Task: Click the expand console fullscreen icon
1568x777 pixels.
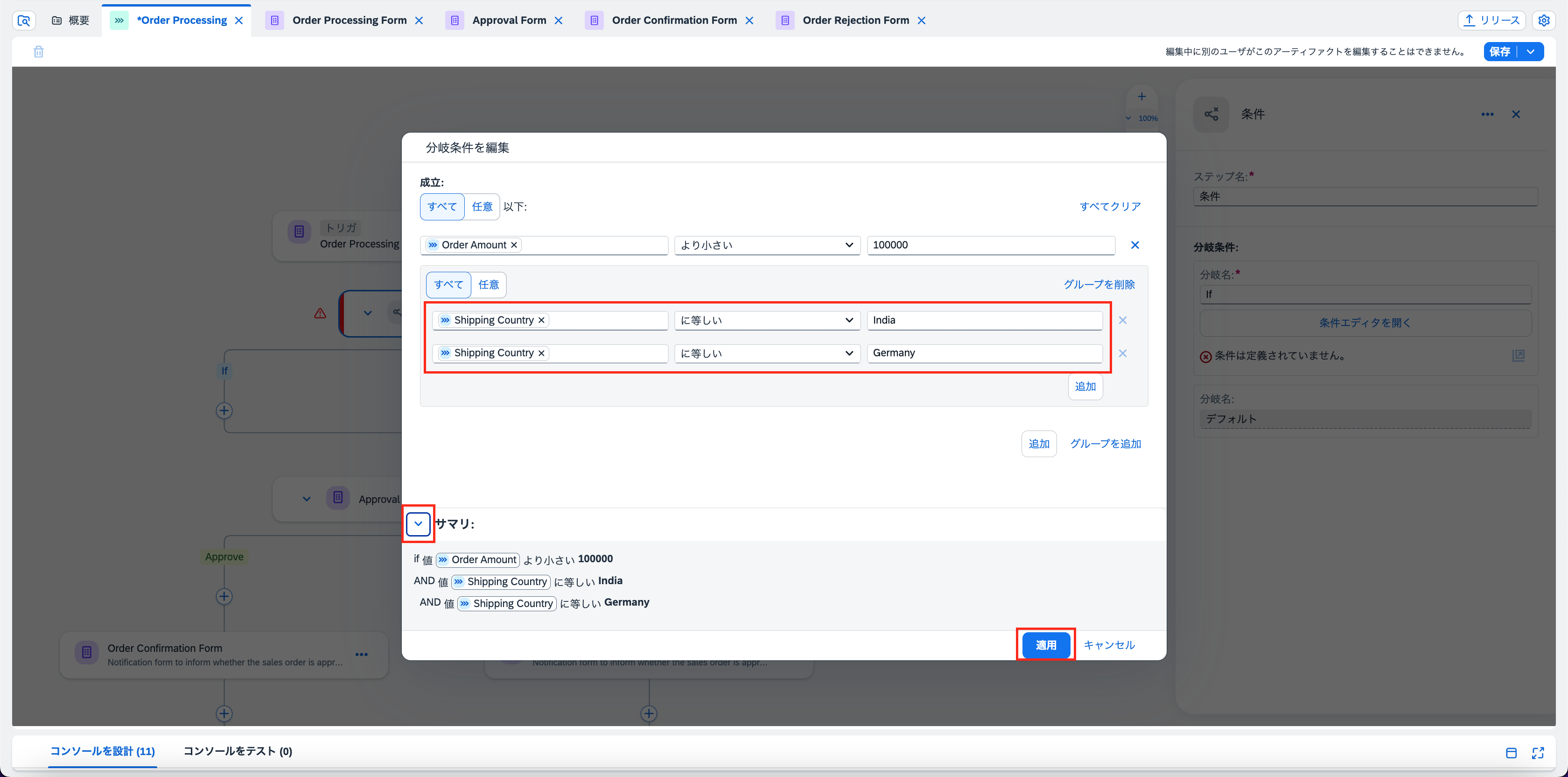Action: 1538,753
